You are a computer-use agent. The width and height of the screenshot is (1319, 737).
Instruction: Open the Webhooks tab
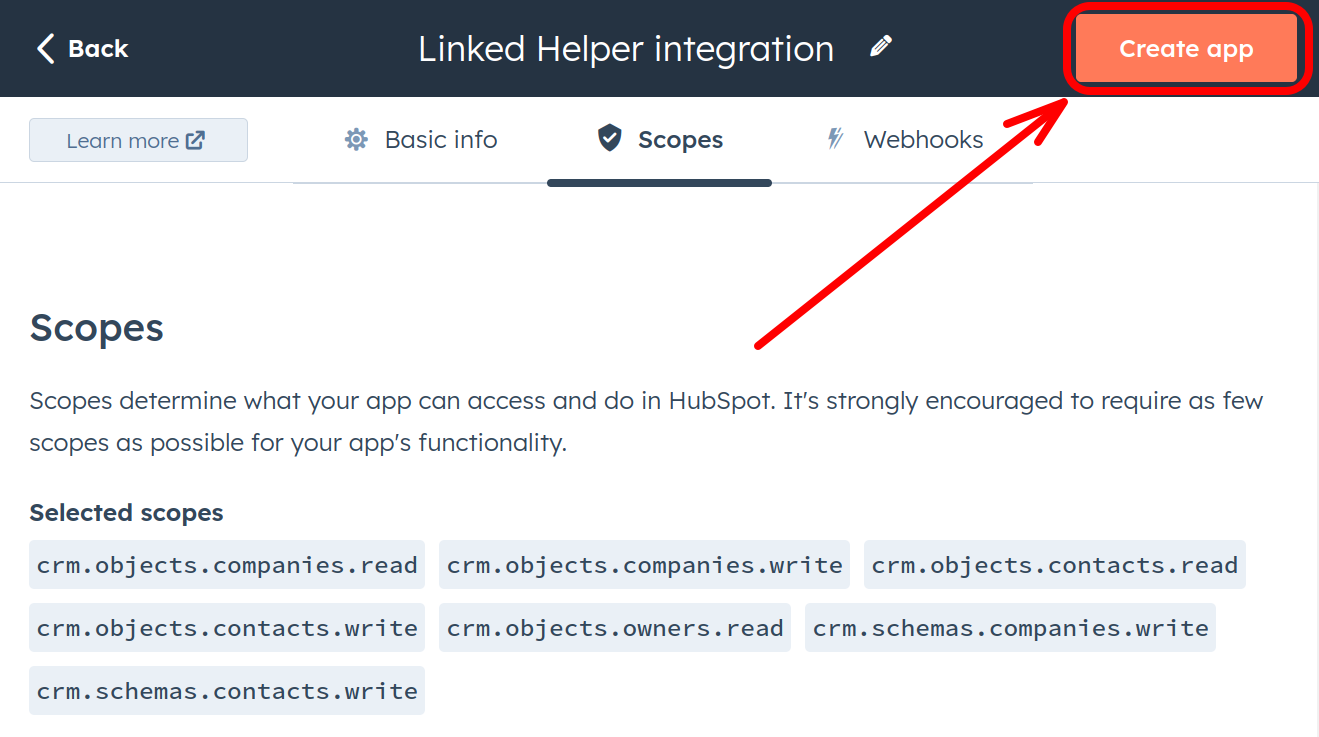pos(905,140)
